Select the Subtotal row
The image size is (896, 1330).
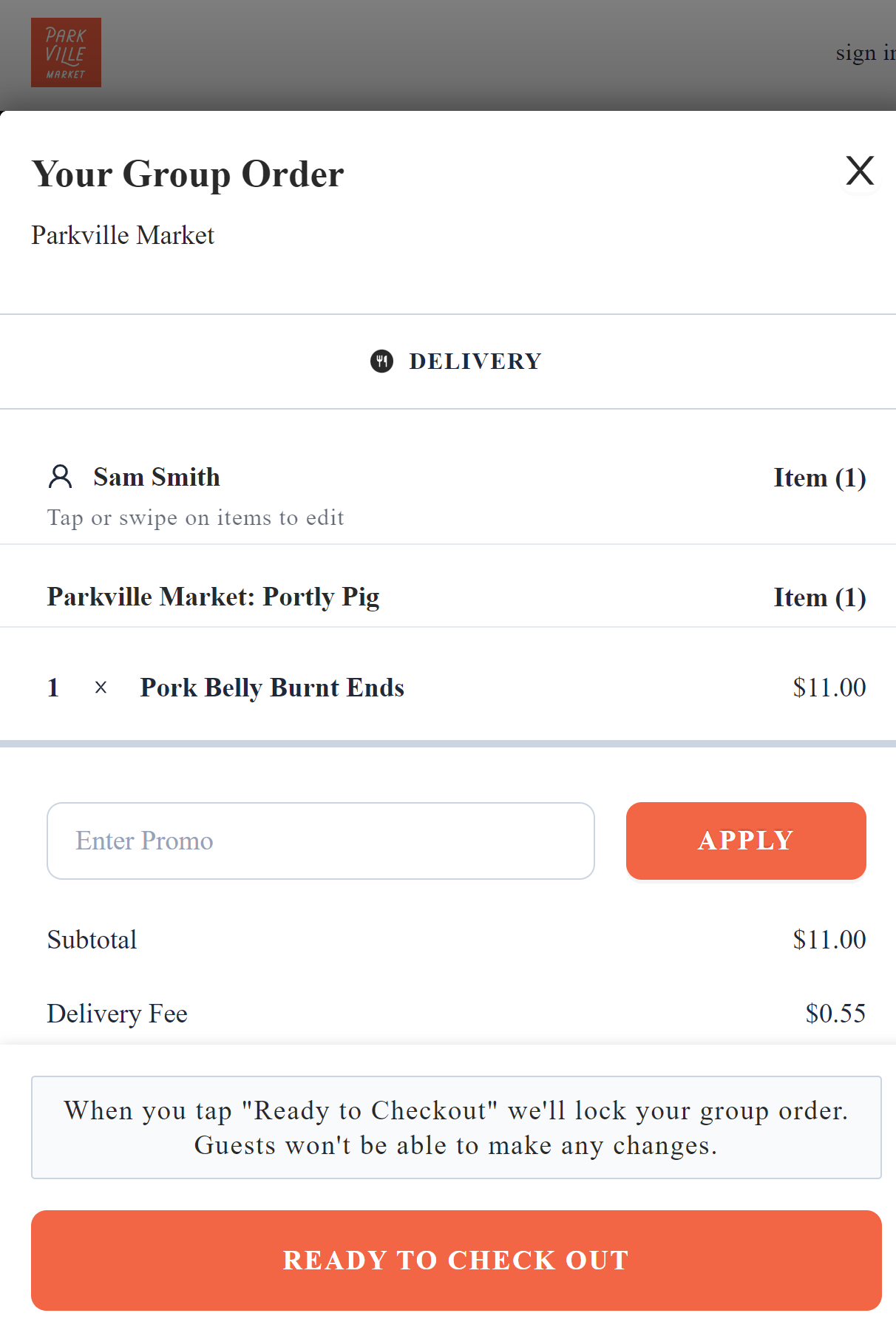[92, 940]
